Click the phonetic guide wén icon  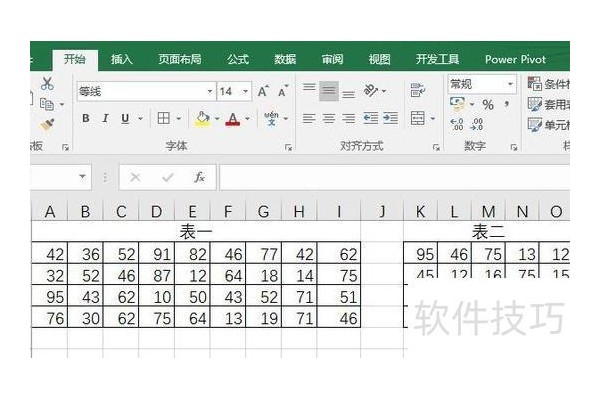(x=271, y=118)
